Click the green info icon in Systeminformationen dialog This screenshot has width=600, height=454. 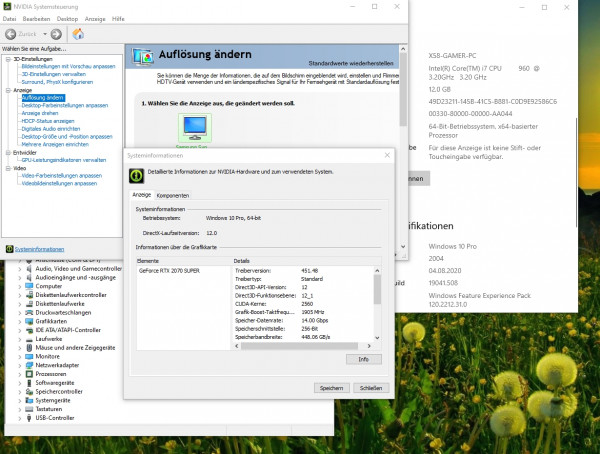[137, 175]
